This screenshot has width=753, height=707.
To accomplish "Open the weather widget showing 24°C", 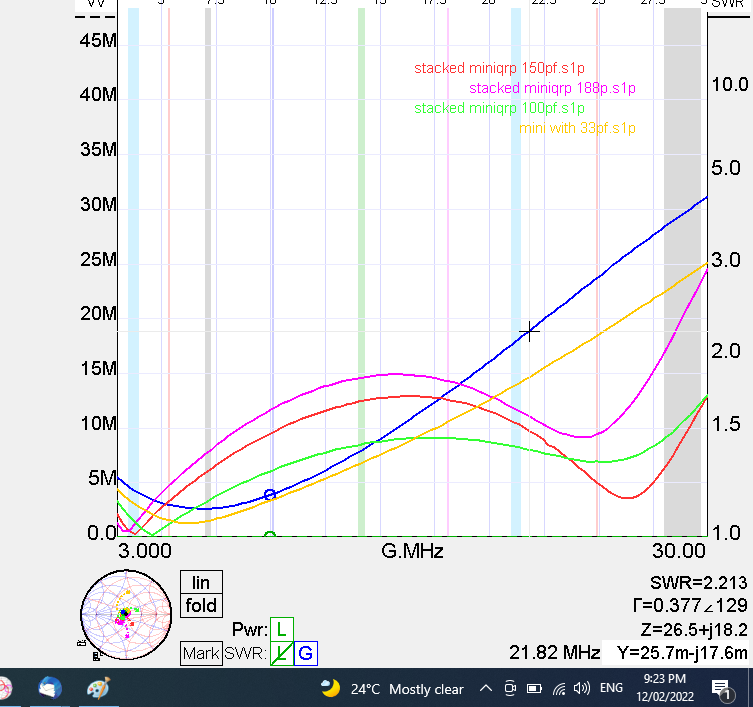I will pos(392,689).
